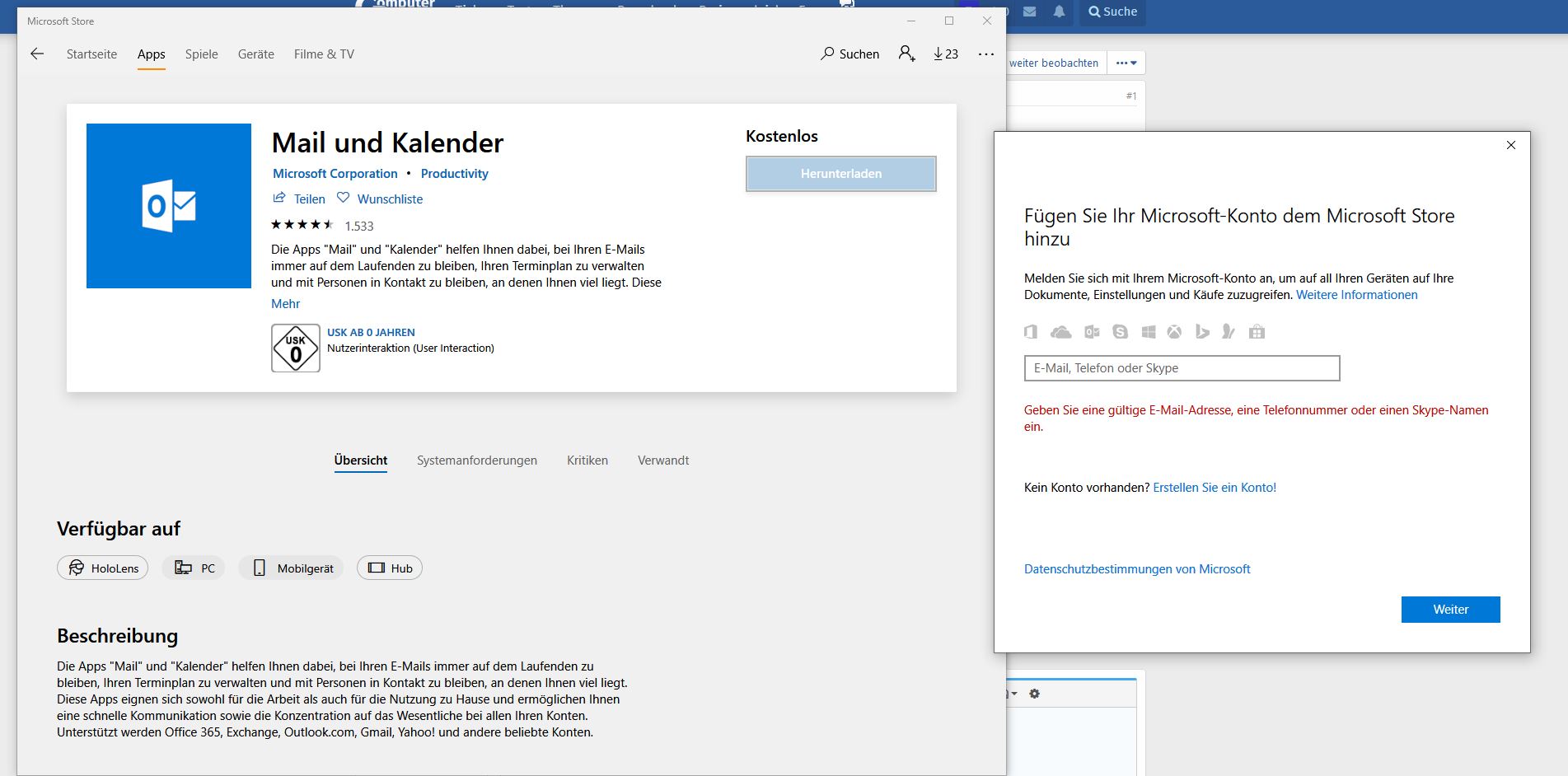Open the account sign-in person icon
1568x776 pixels.
[x=906, y=54]
